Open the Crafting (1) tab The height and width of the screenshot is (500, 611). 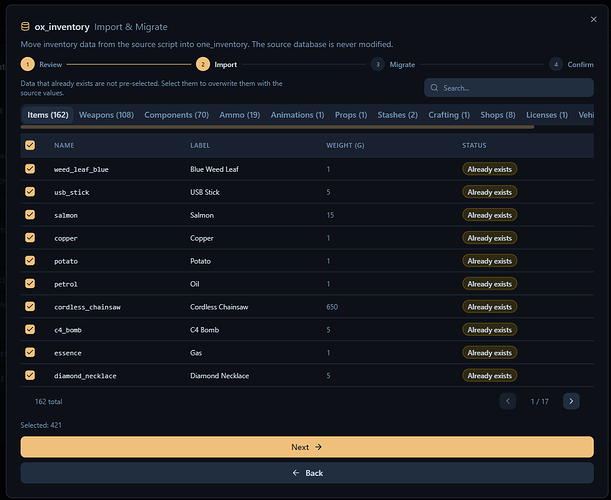point(449,115)
